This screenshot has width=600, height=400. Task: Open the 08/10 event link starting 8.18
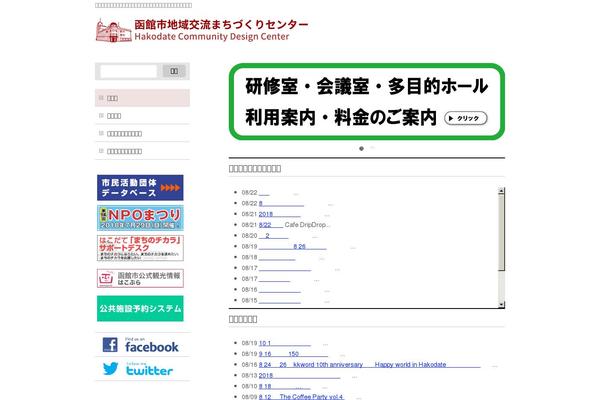284,386
